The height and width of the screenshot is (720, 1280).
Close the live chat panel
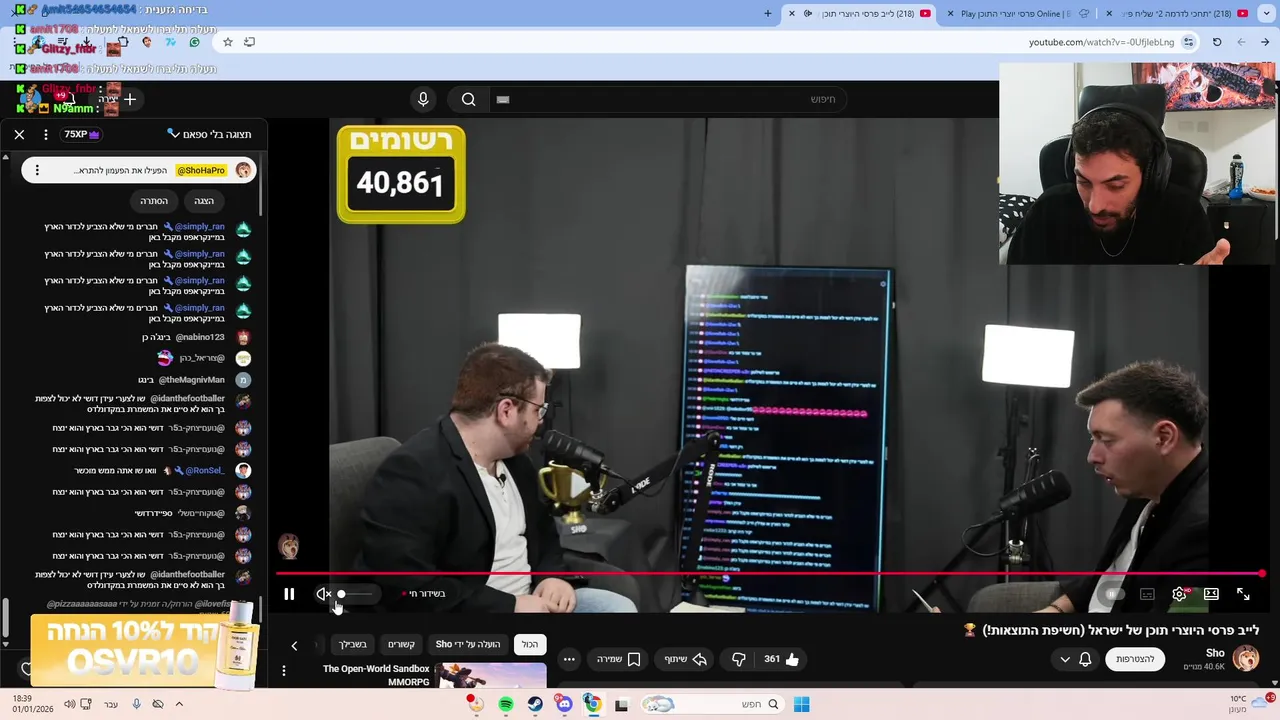click(19, 134)
